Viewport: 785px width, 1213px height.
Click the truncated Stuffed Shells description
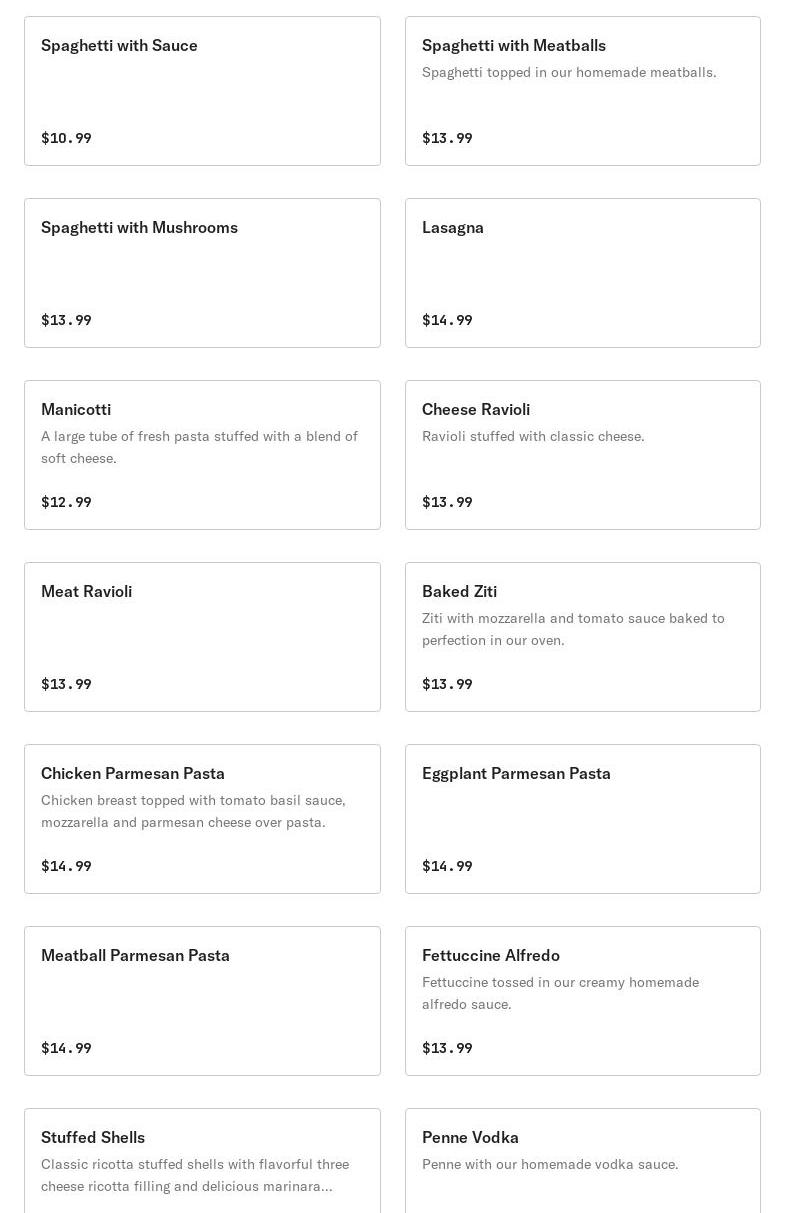point(195,1175)
